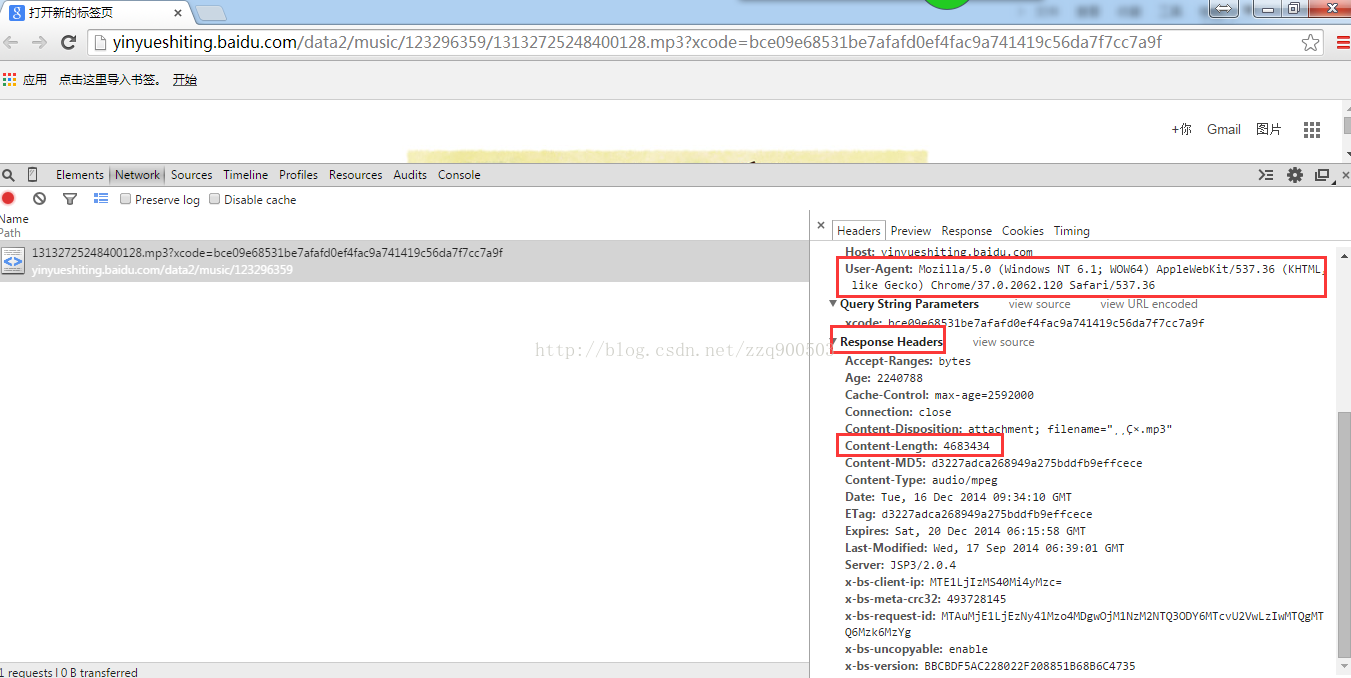Open the Console panel tab
1351x678 pixels.
coord(459,175)
